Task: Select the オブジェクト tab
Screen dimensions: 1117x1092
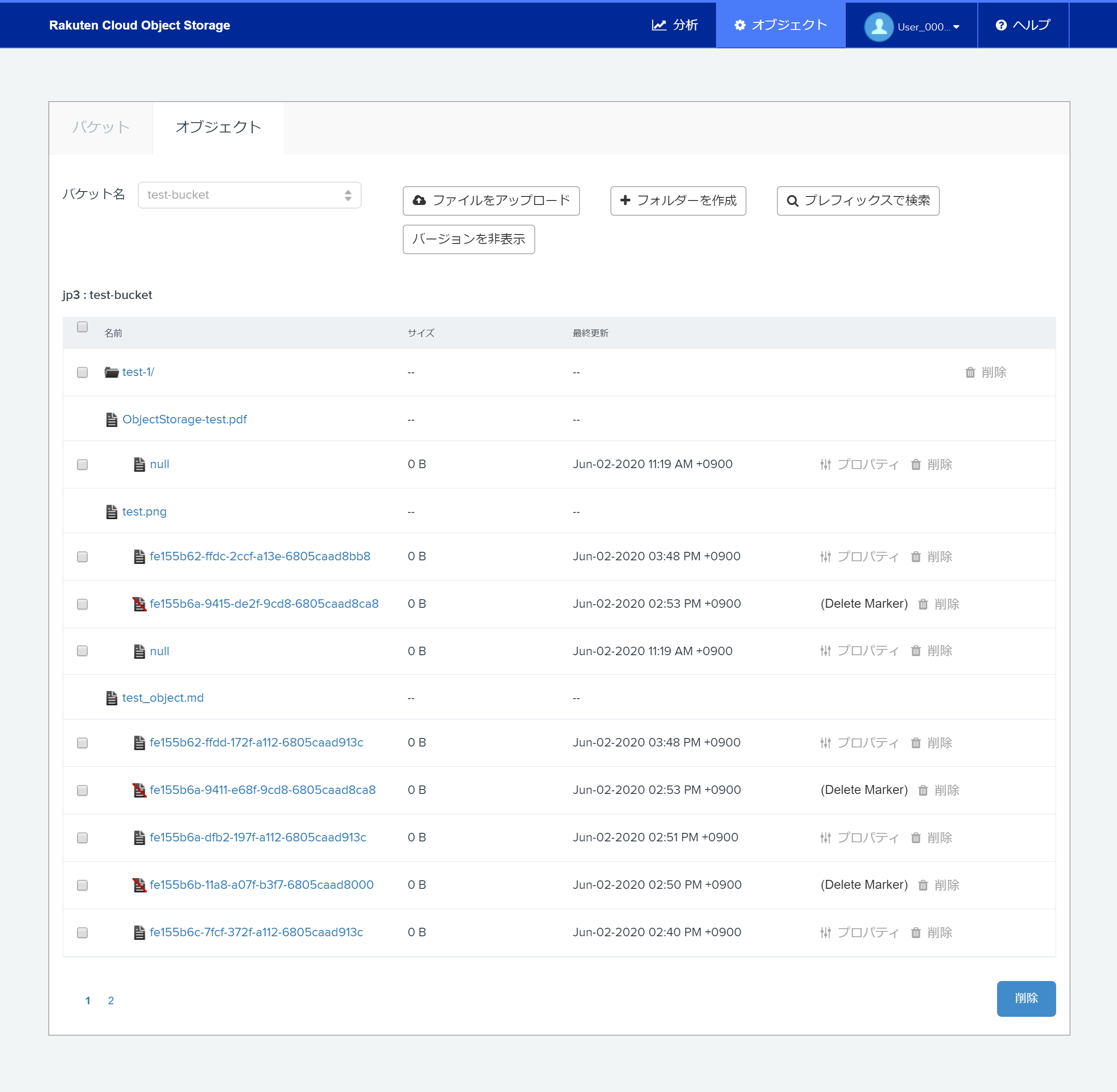Action: click(218, 128)
